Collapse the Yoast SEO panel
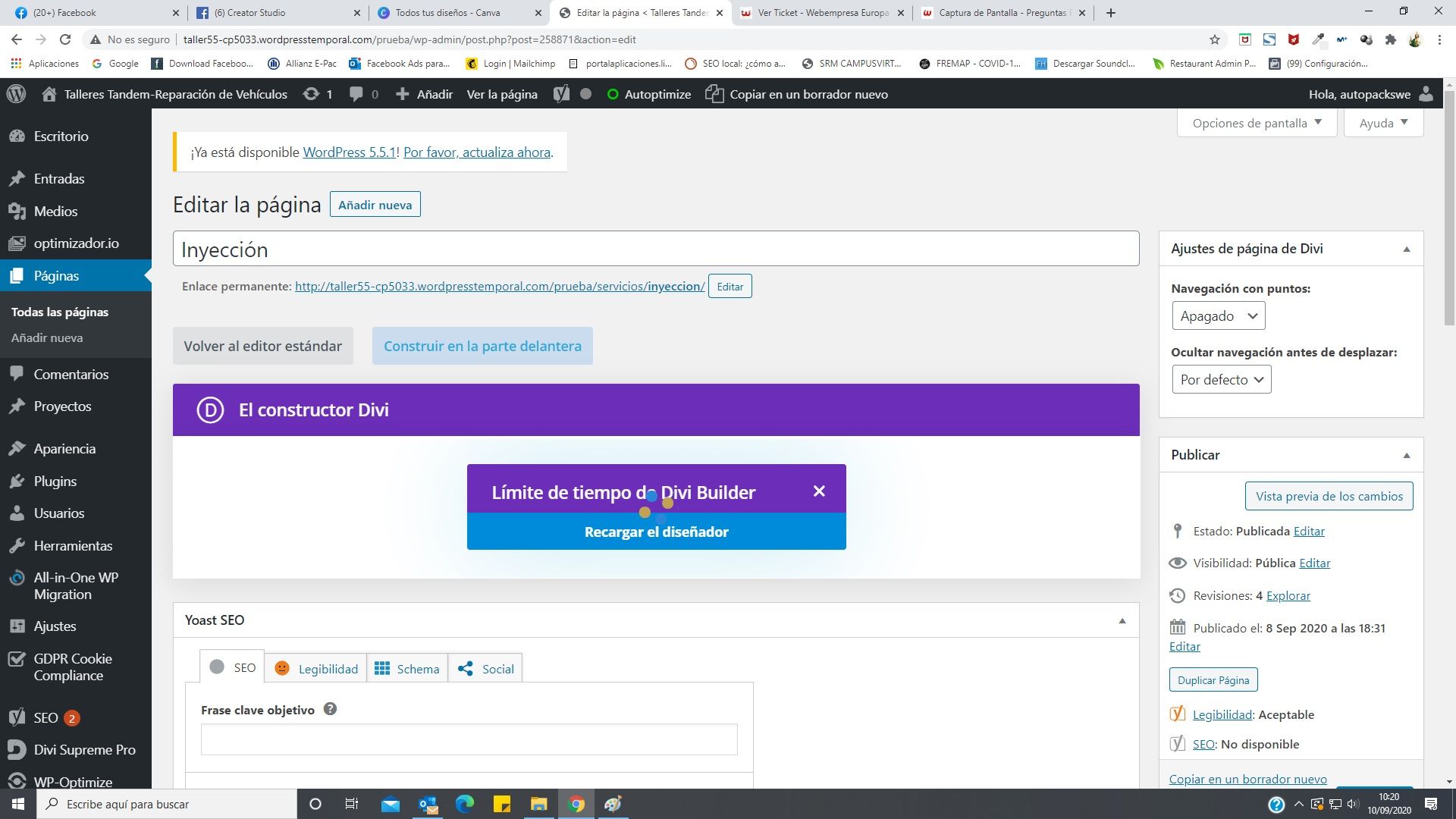The image size is (1456, 819). [1122, 621]
